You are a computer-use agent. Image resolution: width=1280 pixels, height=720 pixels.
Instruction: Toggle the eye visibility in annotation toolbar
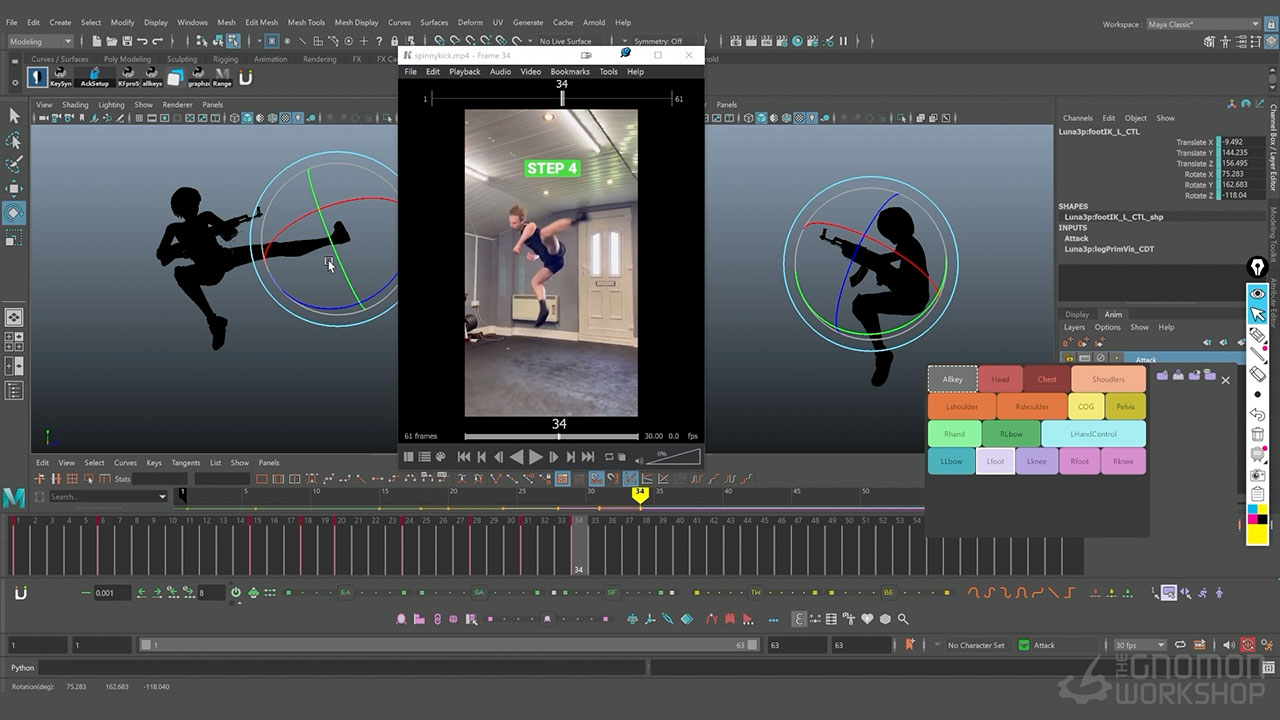pos(1258,293)
